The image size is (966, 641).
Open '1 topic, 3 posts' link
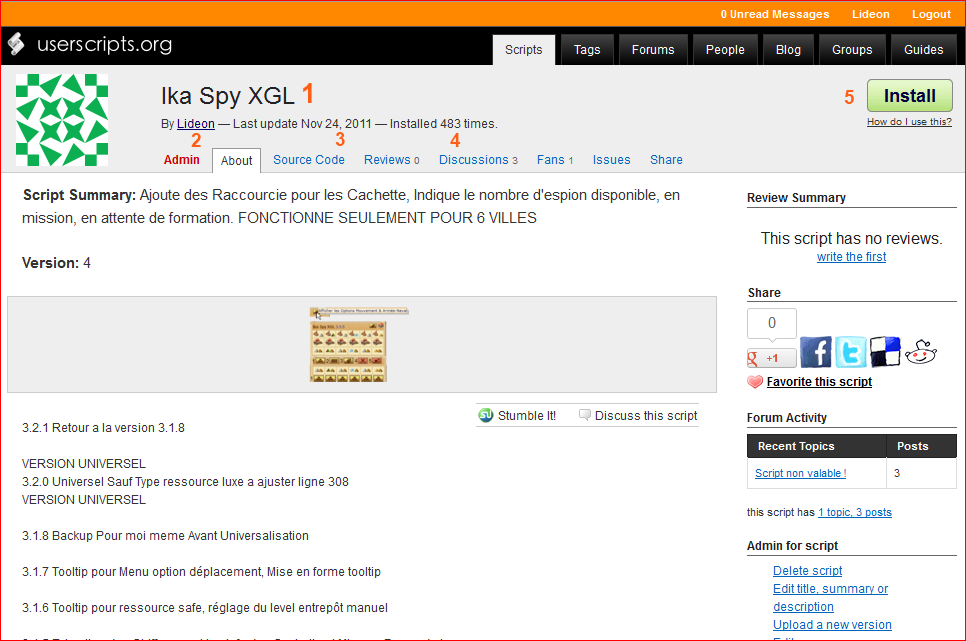click(854, 512)
